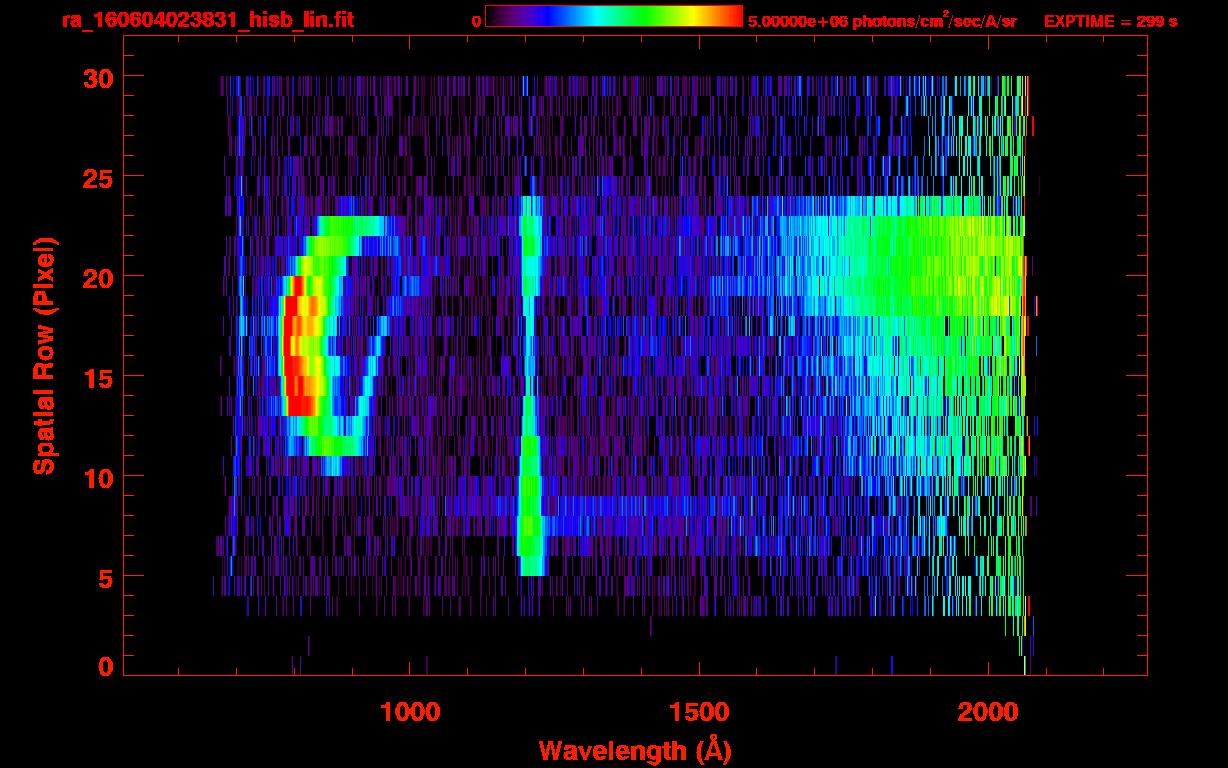Select the colorbar minimum label 0
The width and height of the screenshot is (1228, 768).
point(476,21)
